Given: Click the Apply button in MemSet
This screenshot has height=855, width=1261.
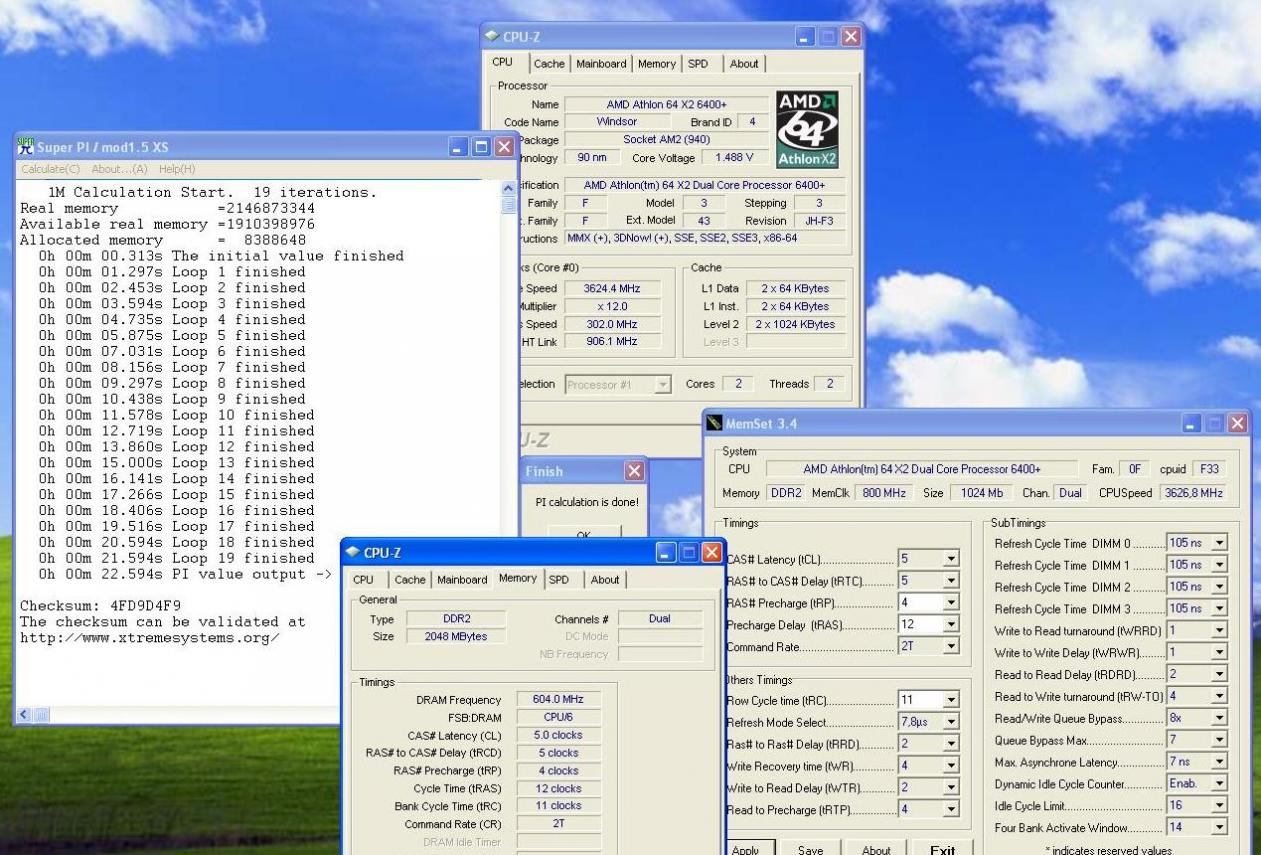Looking at the screenshot, I should 745,849.
